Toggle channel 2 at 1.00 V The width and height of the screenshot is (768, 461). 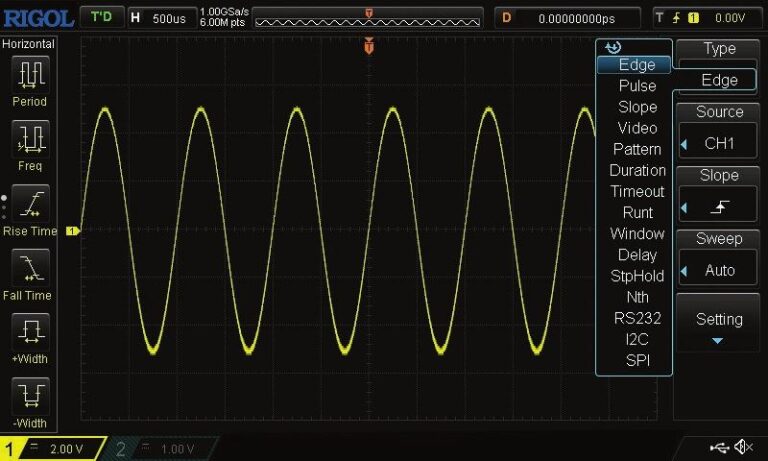(160, 449)
